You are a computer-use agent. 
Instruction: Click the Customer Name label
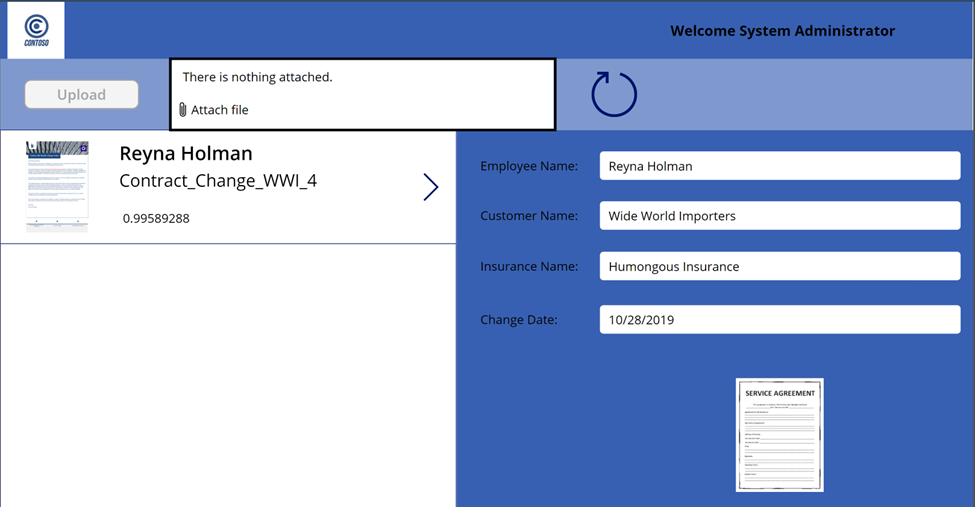529,216
